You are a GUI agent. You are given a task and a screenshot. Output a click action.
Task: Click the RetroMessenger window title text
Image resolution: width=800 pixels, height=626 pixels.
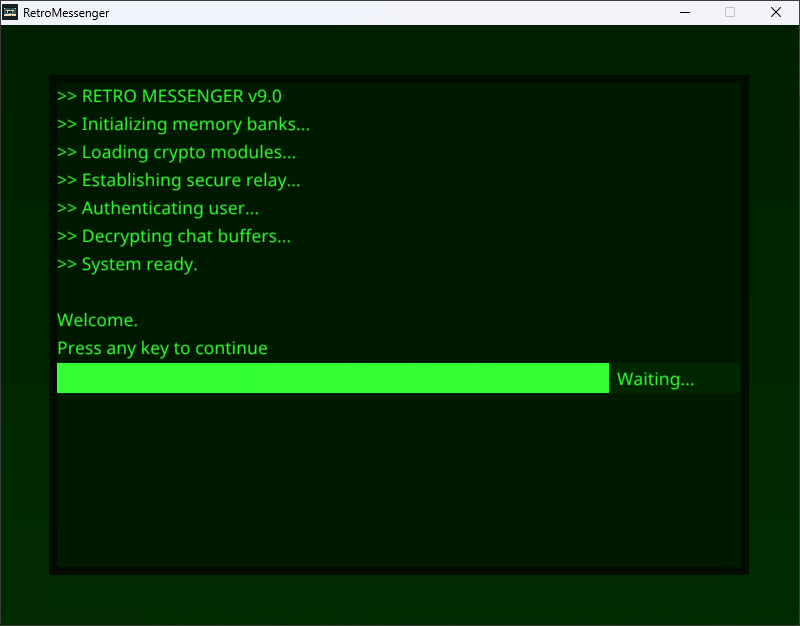click(66, 13)
